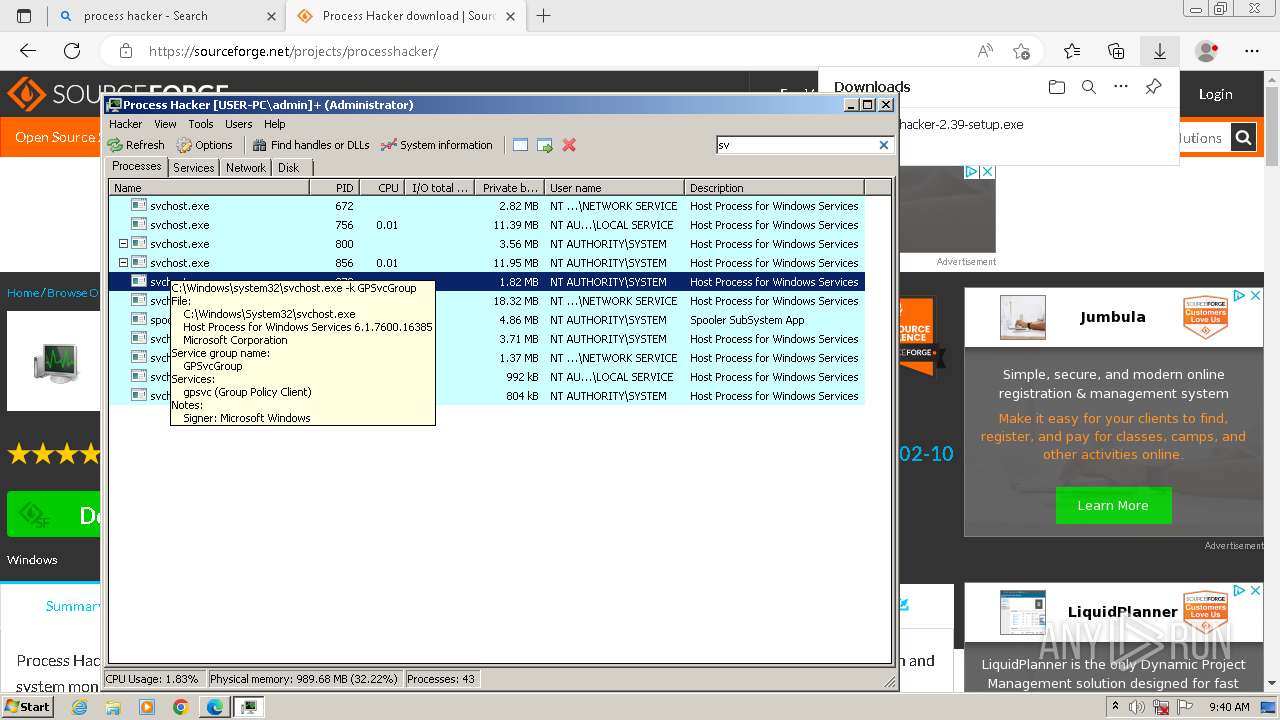Select row with 3.71 MB private bytes
This screenshot has width=1280, height=720.
pos(486,339)
